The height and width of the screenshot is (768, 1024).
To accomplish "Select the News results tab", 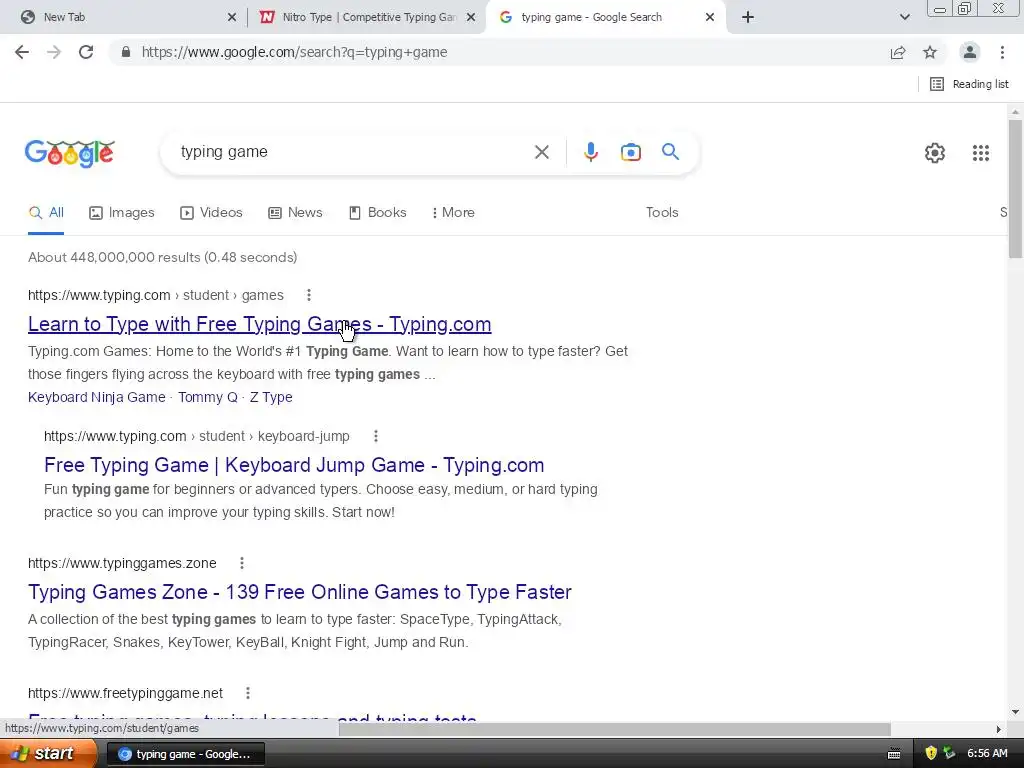I will point(295,213).
